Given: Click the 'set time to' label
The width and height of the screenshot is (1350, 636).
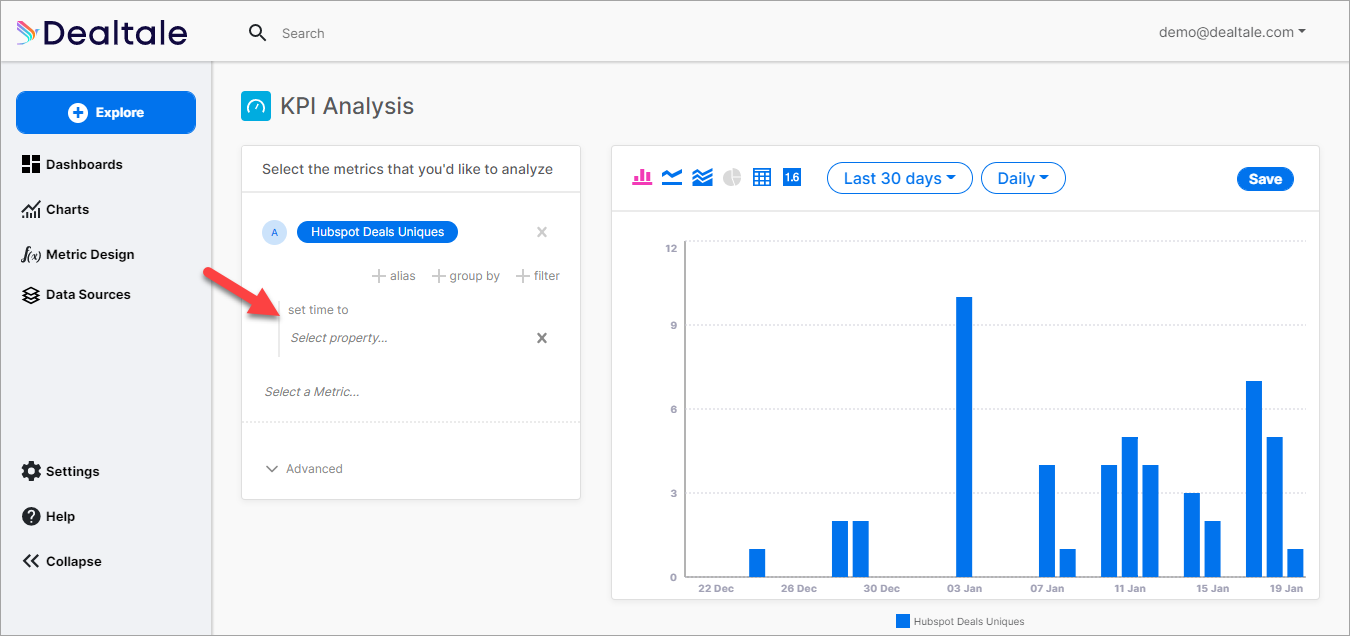Looking at the screenshot, I should pyautogui.click(x=318, y=310).
